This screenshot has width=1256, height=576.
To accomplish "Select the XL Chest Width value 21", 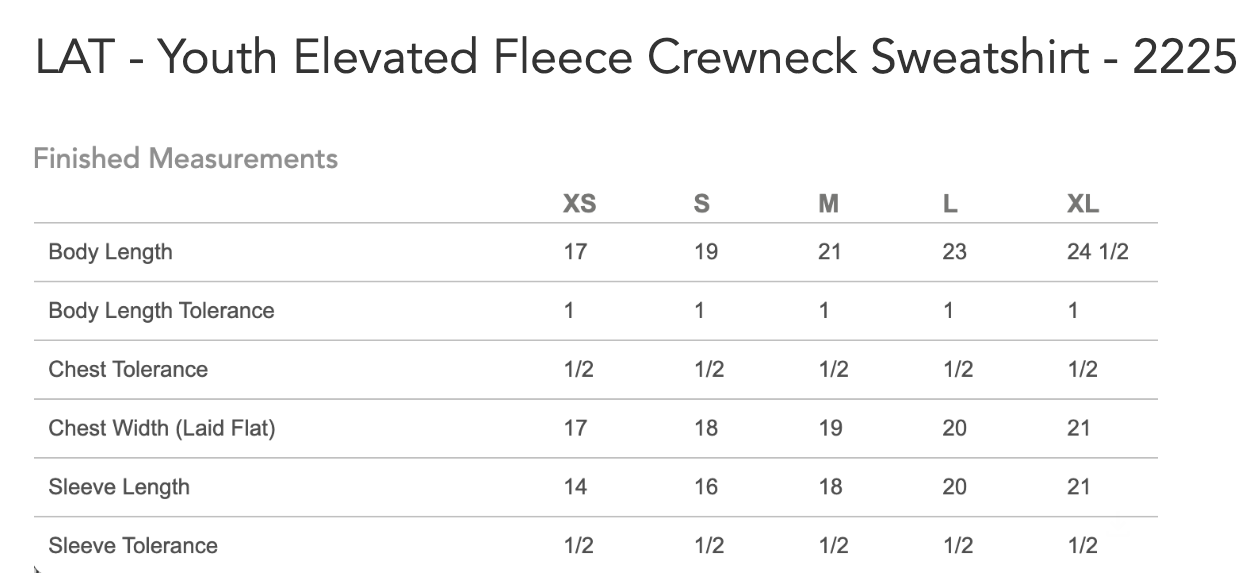I will point(1079,429).
